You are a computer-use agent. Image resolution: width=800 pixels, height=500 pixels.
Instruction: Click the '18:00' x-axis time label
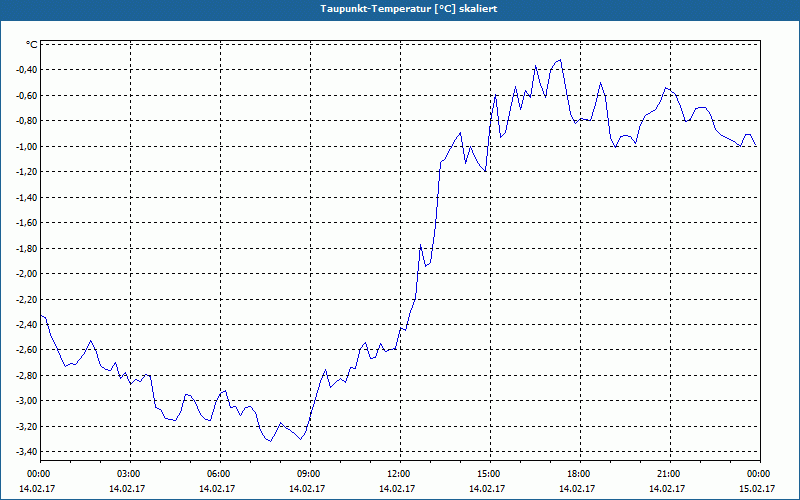[x=581, y=474]
